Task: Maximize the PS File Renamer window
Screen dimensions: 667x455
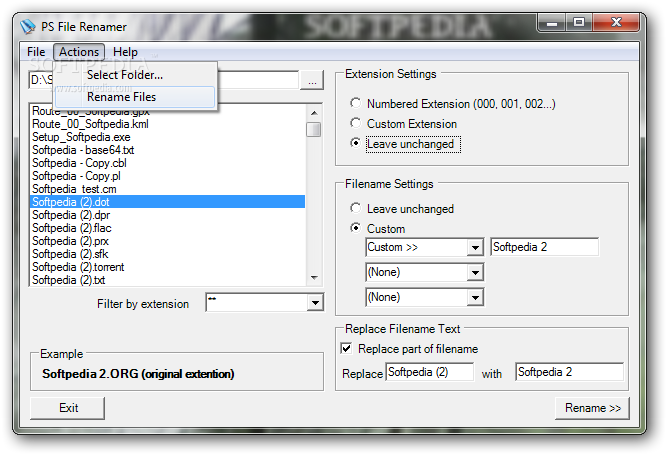Action: coord(579,23)
